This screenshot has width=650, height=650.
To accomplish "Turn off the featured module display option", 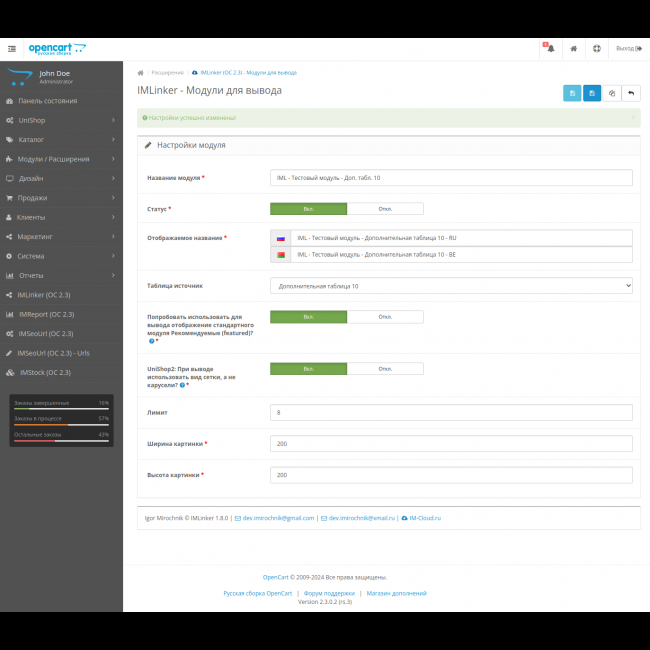I will click(385, 317).
